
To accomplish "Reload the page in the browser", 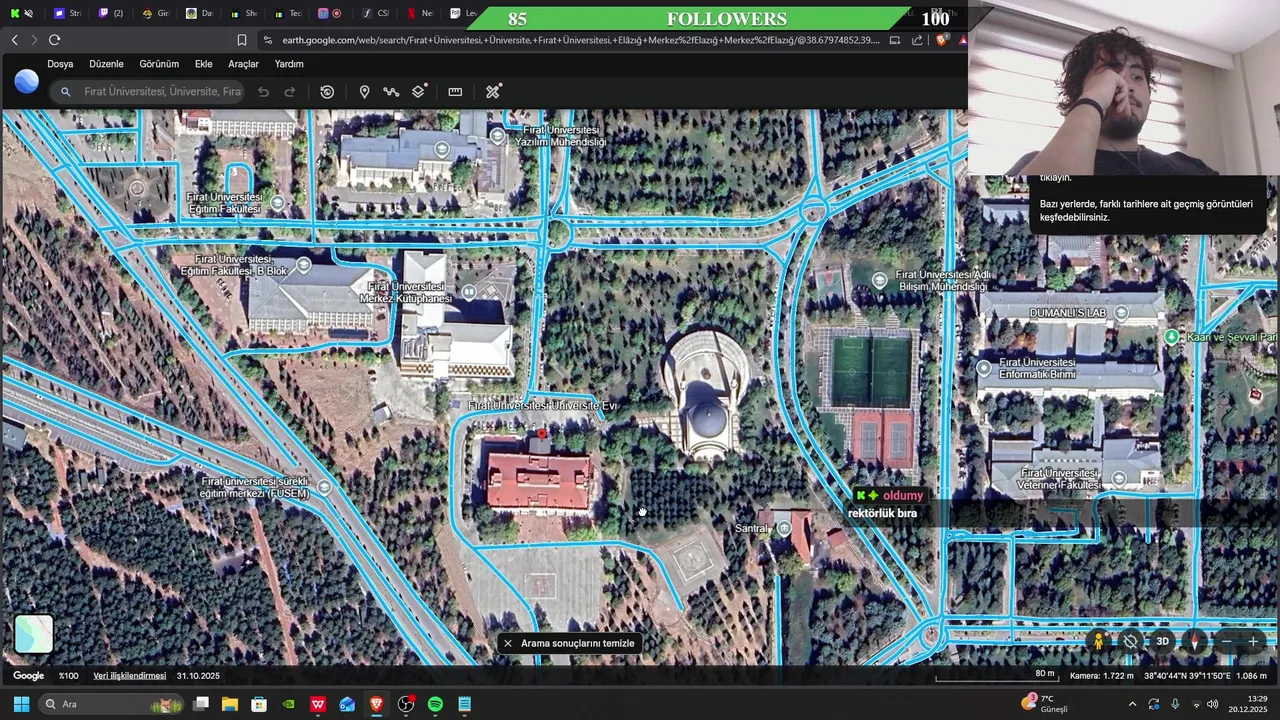I will (x=54, y=40).
